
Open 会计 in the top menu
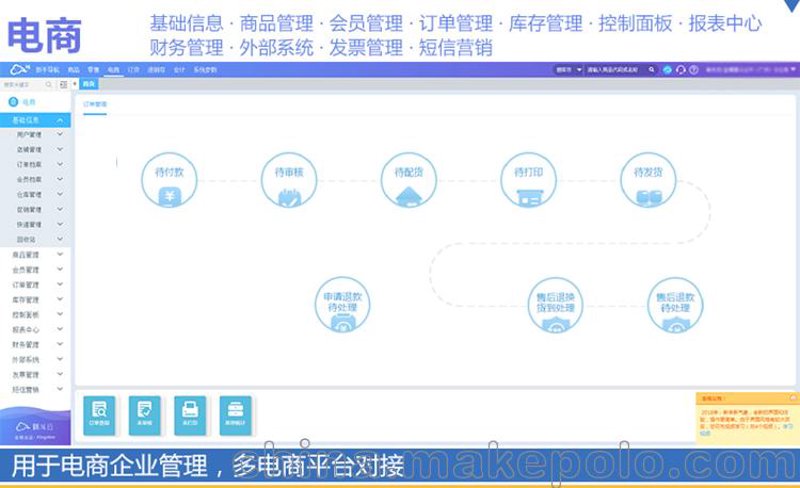coord(179,69)
